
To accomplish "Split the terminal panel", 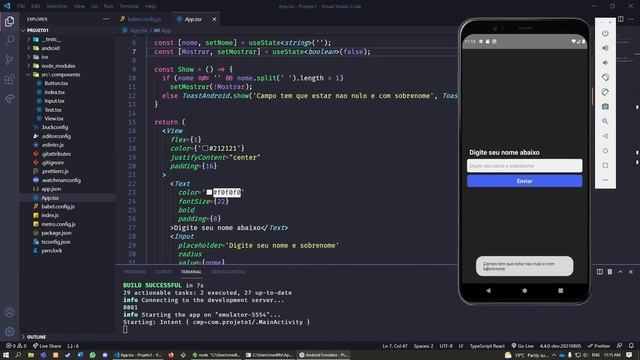I will point(600,272).
